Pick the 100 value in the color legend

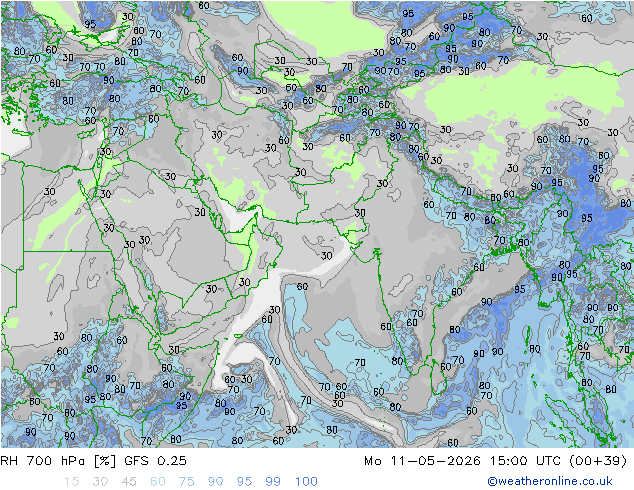pyautogui.click(x=306, y=482)
